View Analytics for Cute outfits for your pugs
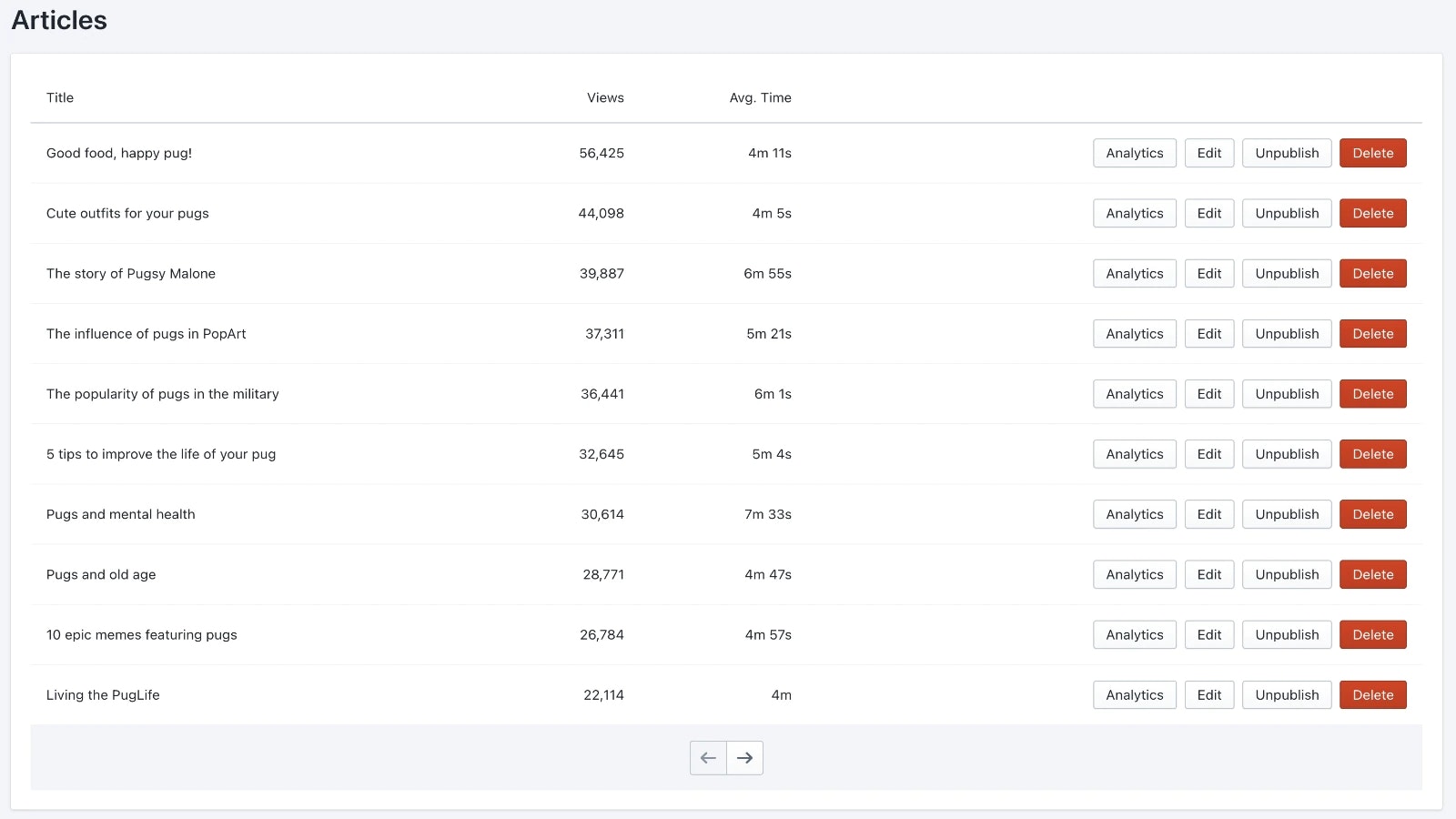The width and height of the screenshot is (1456, 819). [x=1135, y=213]
